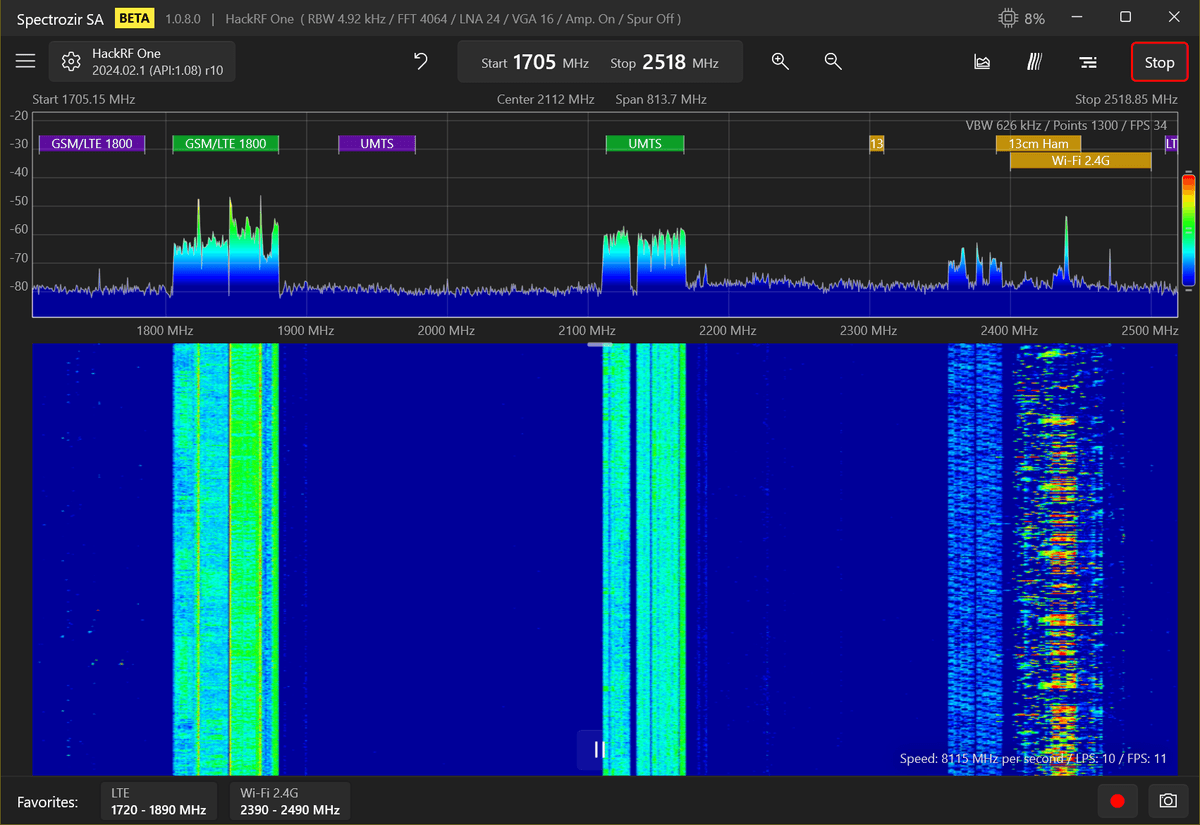The image size is (1200, 825).
Task: Edit the Start 1705 MHz frequency
Action: pos(535,62)
